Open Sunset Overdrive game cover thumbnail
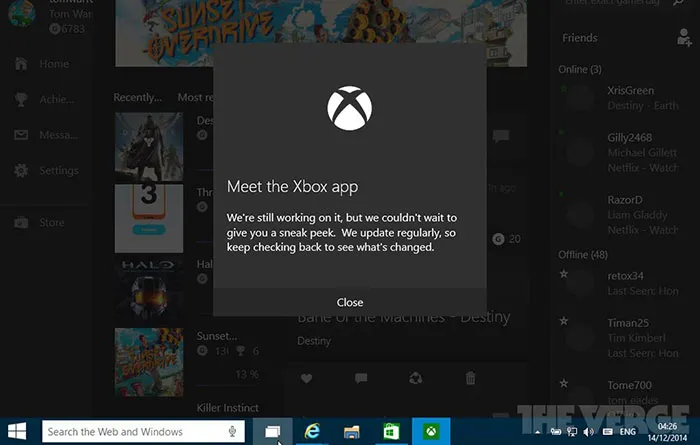 149,362
